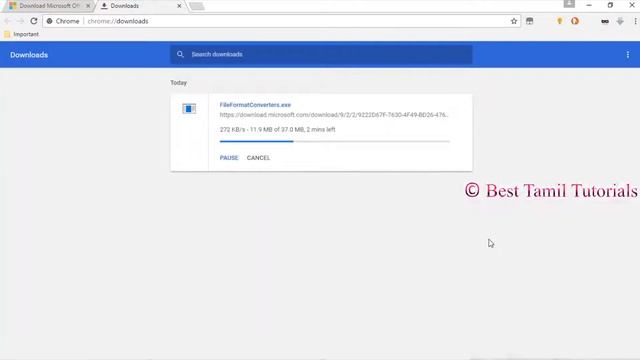Go forward using the forward arrow

20,21
